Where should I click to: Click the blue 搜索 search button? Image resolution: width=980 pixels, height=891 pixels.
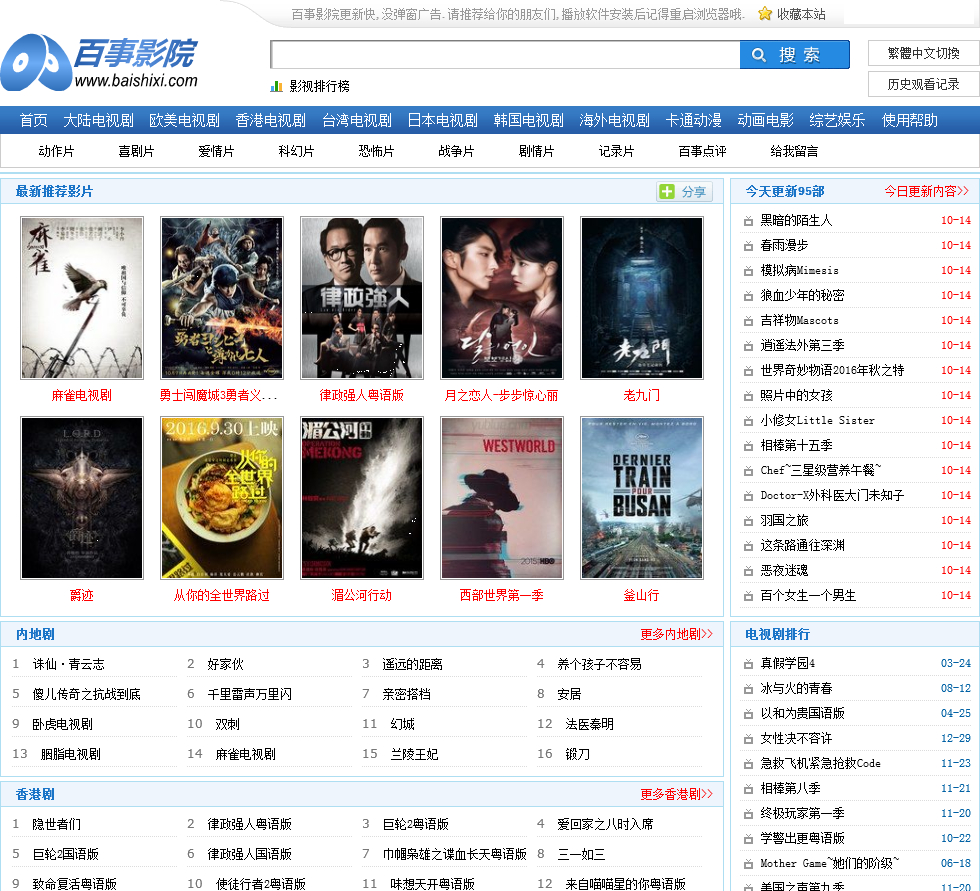tap(794, 55)
